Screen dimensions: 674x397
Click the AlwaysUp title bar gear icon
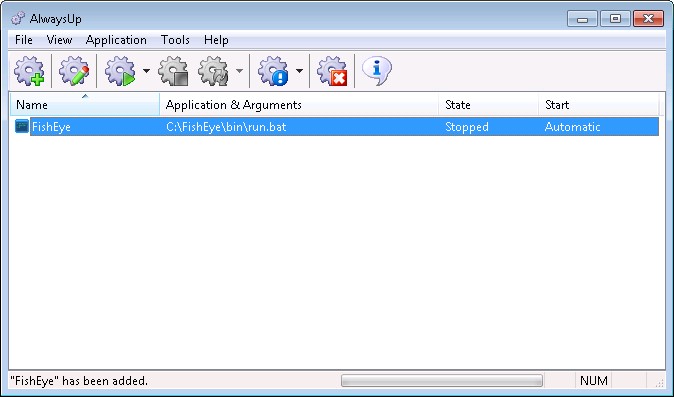click(18, 18)
